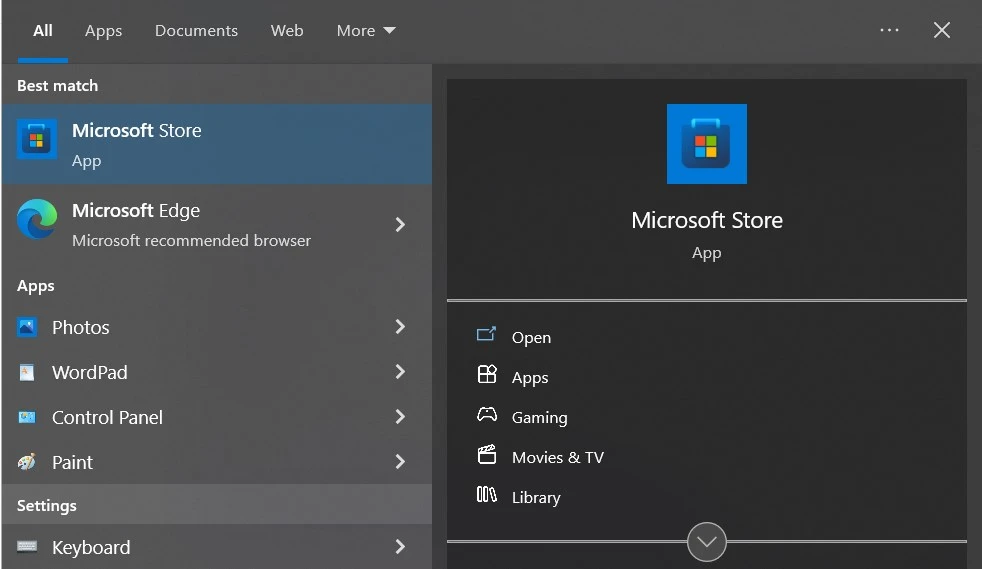Screen dimensions: 982x569
Task: Click the Library books icon
Action: click(x=487, y=495)
